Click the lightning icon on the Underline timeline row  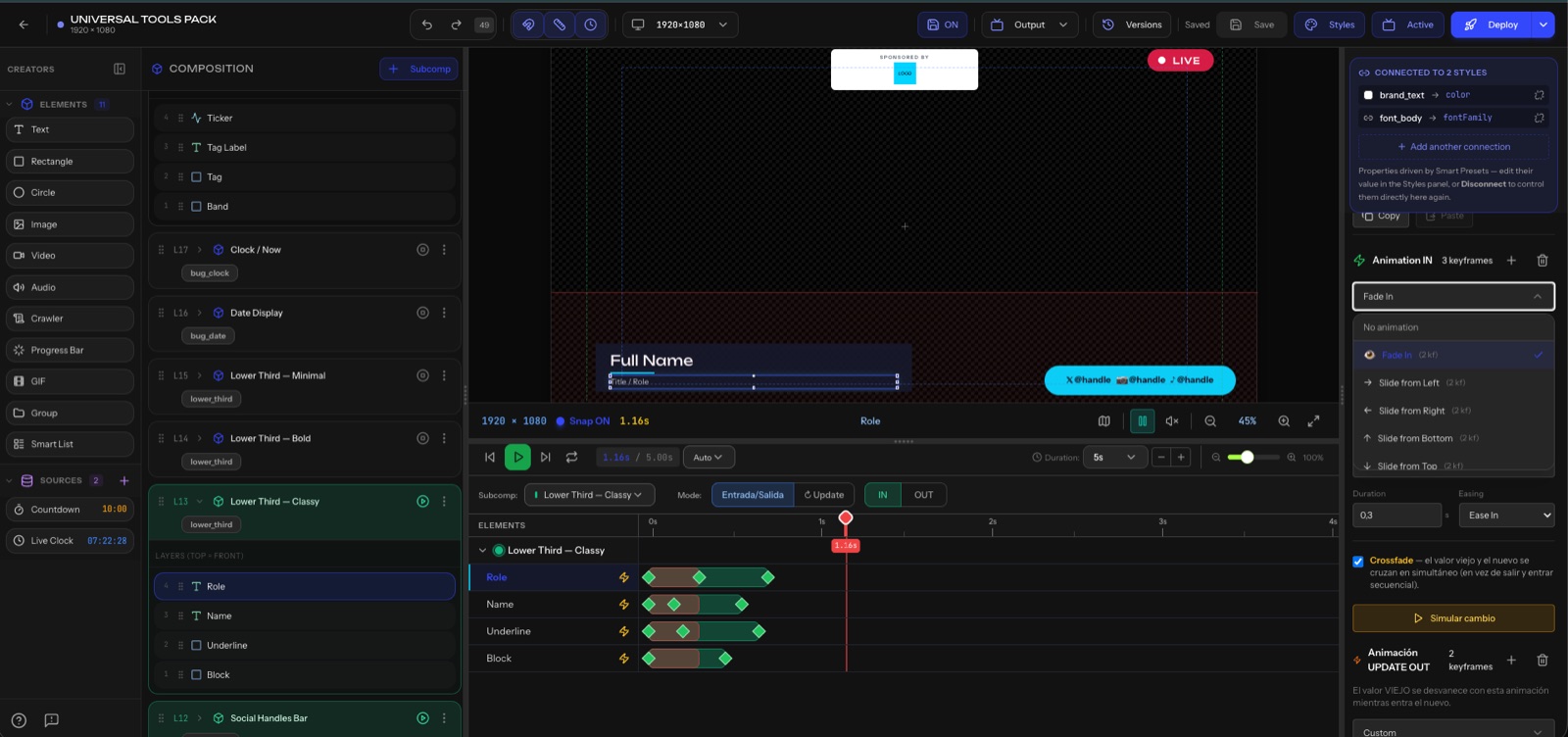(x=623, y=631)
